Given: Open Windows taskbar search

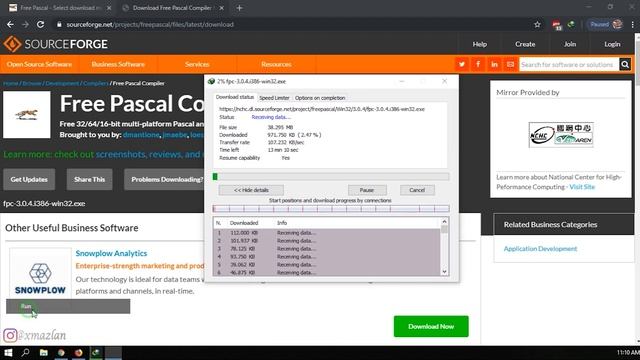Looking at the screenshot, I should pyautogui.click(x=26, y=353).
